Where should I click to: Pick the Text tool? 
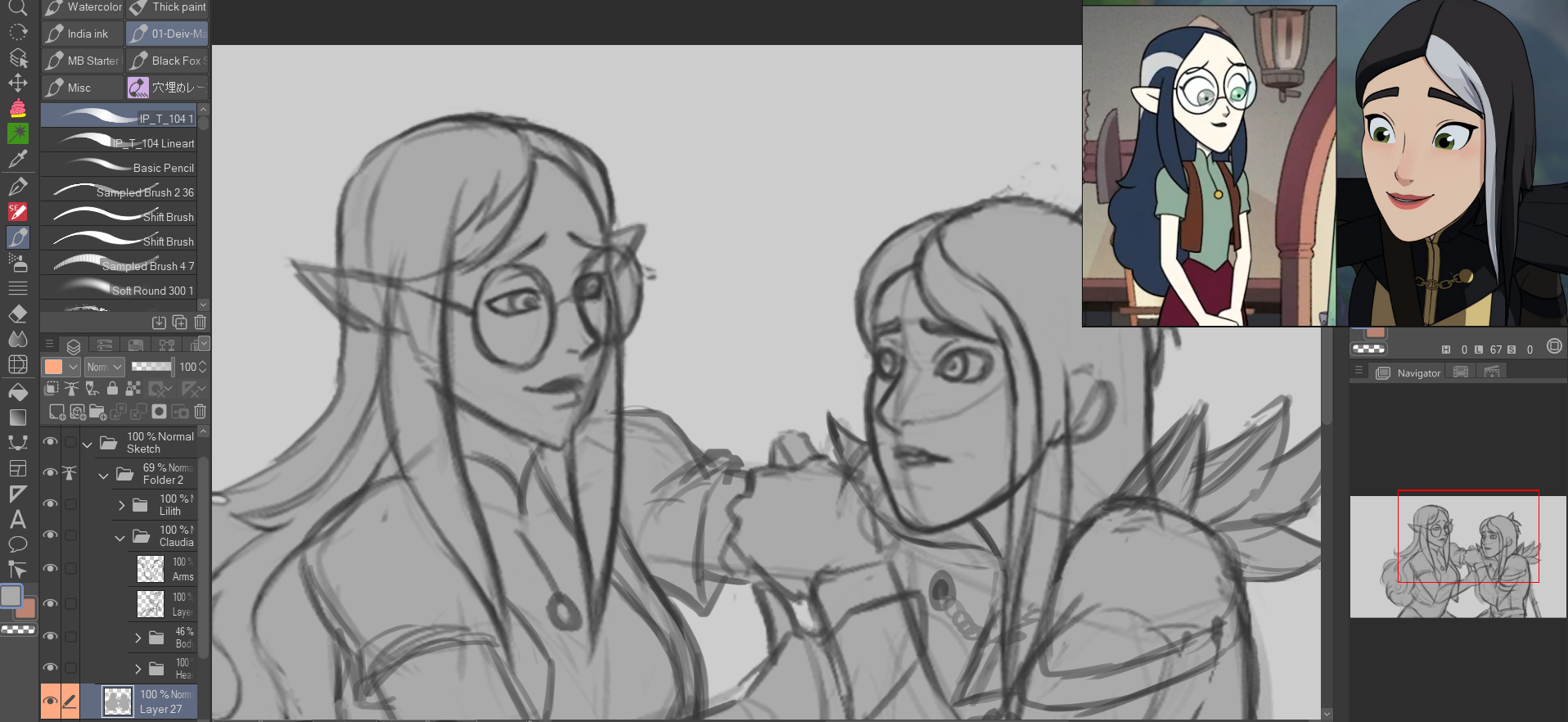(x=18, y=519)
